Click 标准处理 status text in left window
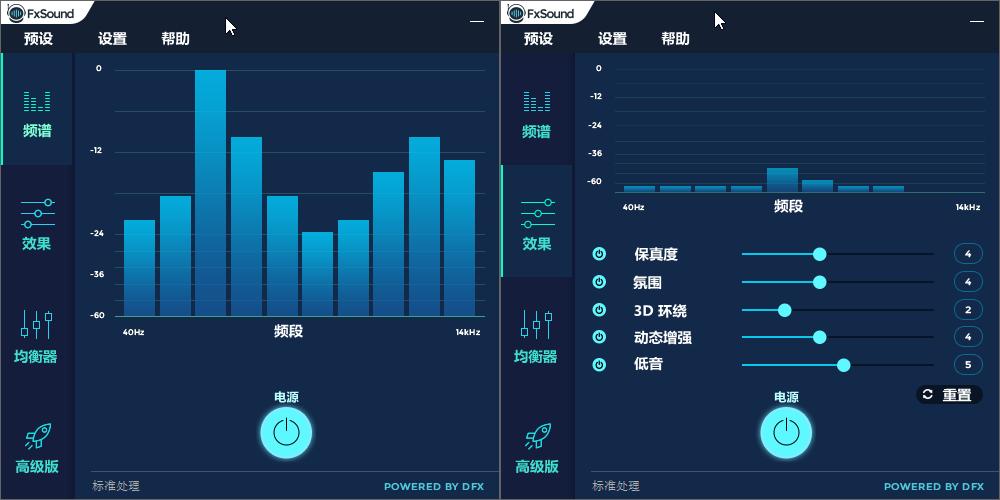The width and height of the screenshot is (1000, 500). tap(116, 486)
